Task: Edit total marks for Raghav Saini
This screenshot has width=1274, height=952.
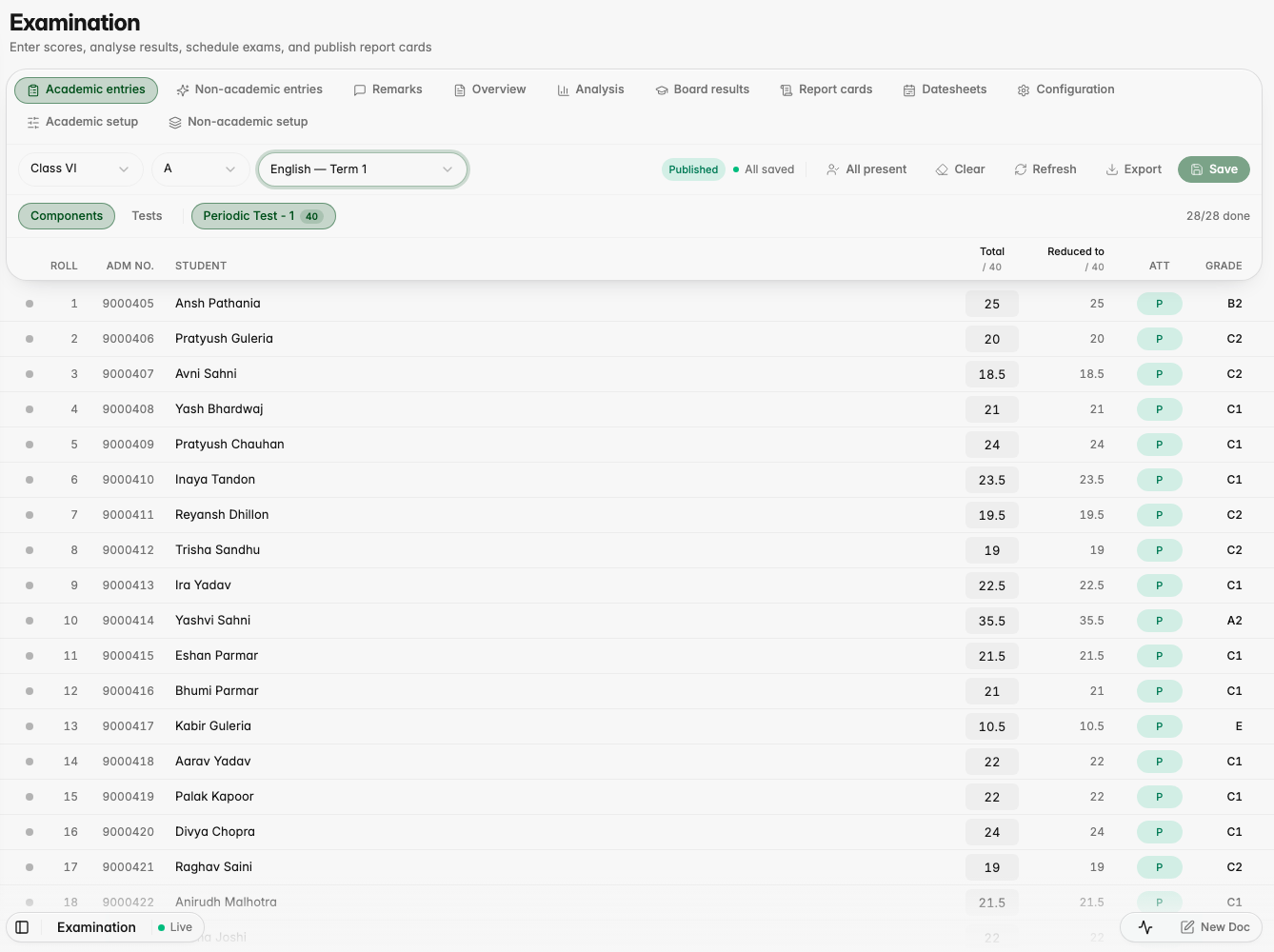Action: [992, 867]
